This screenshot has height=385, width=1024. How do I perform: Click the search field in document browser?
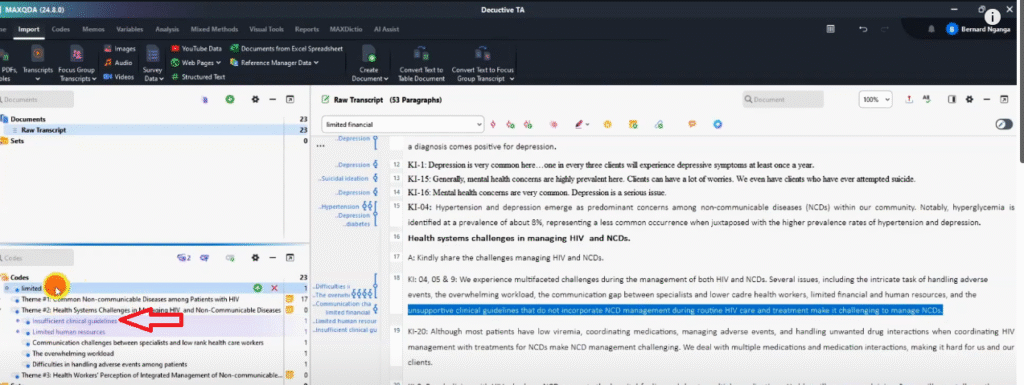[x=783, y=100]
